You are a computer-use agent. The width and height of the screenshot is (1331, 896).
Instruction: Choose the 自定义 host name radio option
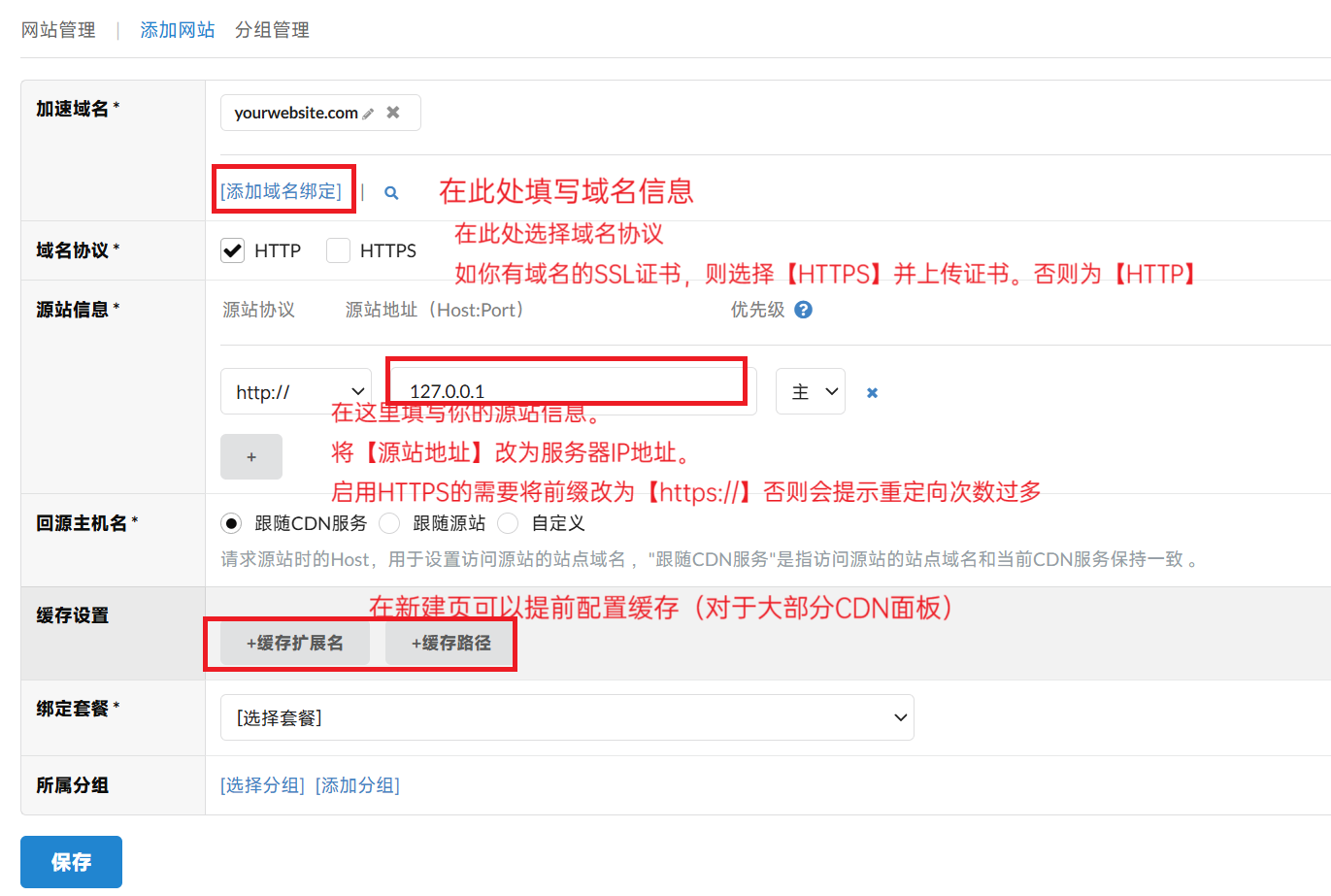click(x=508, y=524)
